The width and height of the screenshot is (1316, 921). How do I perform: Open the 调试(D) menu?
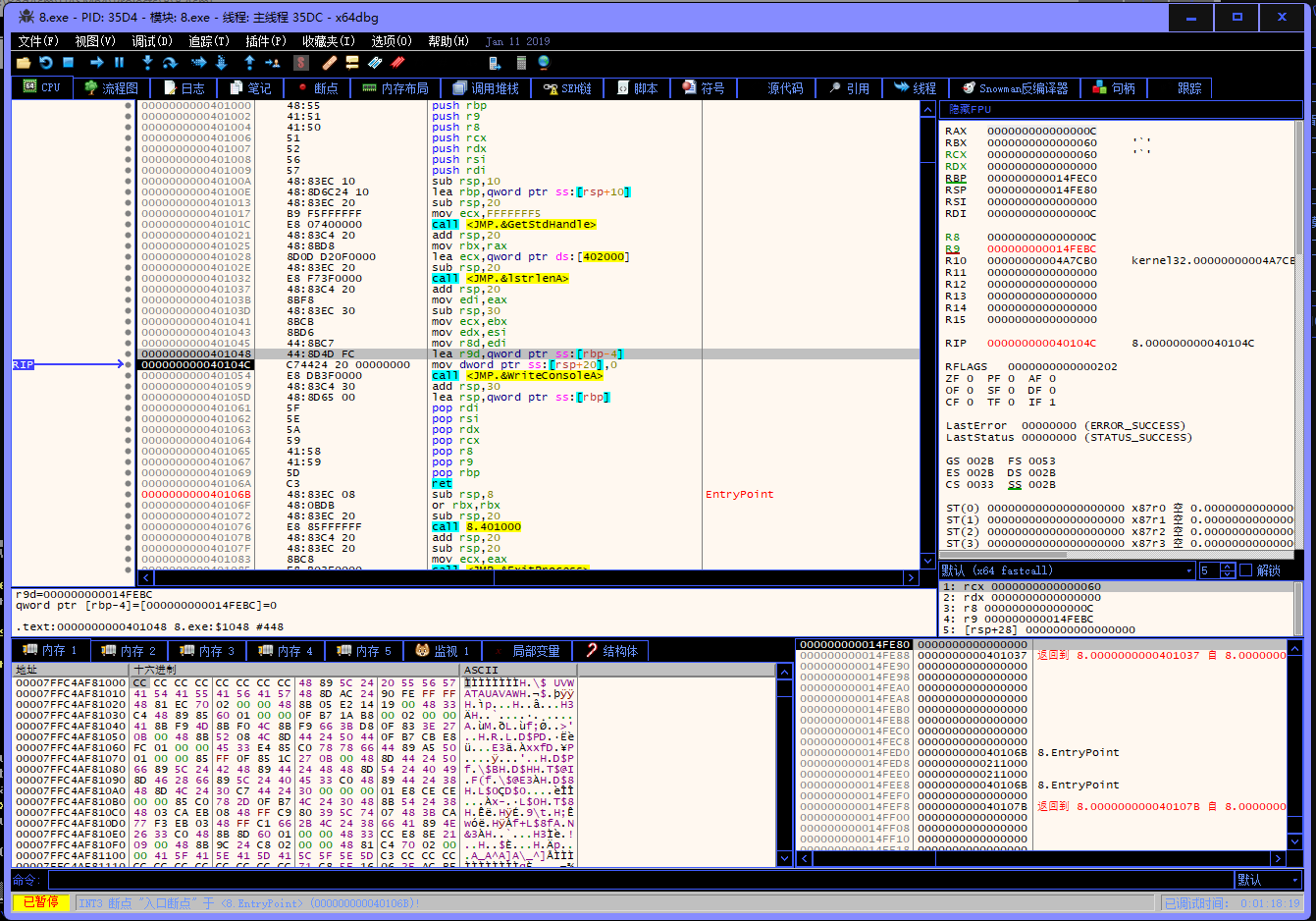click(152, 41)
